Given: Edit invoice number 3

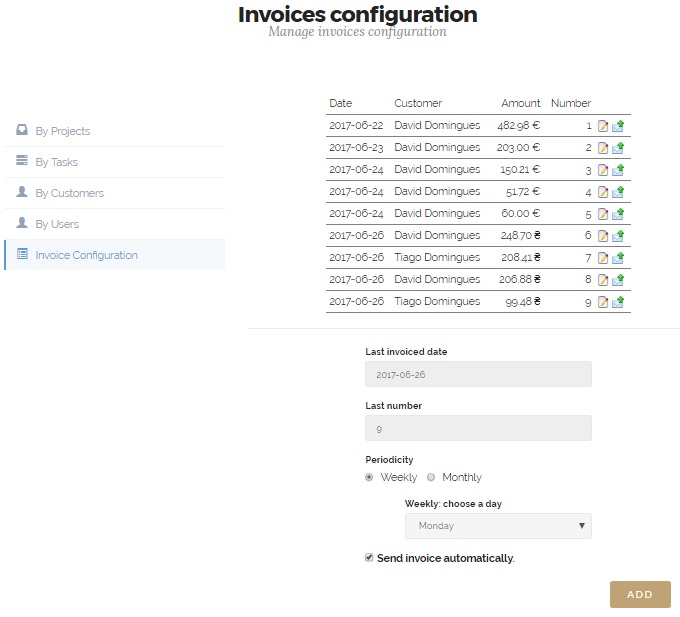Looking at the screenshot, I should (603, 170).
